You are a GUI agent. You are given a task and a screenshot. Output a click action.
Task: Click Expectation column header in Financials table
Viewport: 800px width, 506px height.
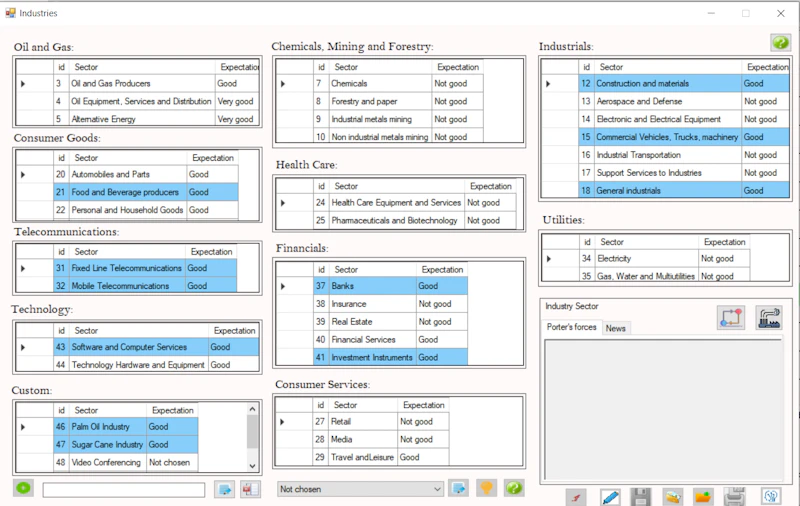click(x=442, y=270)
